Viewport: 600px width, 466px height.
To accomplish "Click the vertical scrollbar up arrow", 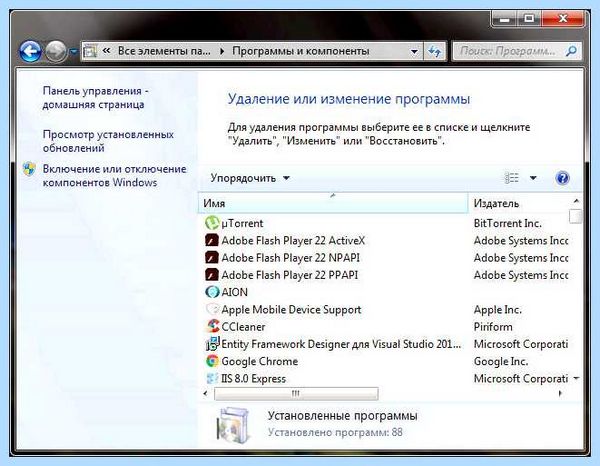I will (x=576, y=201).
